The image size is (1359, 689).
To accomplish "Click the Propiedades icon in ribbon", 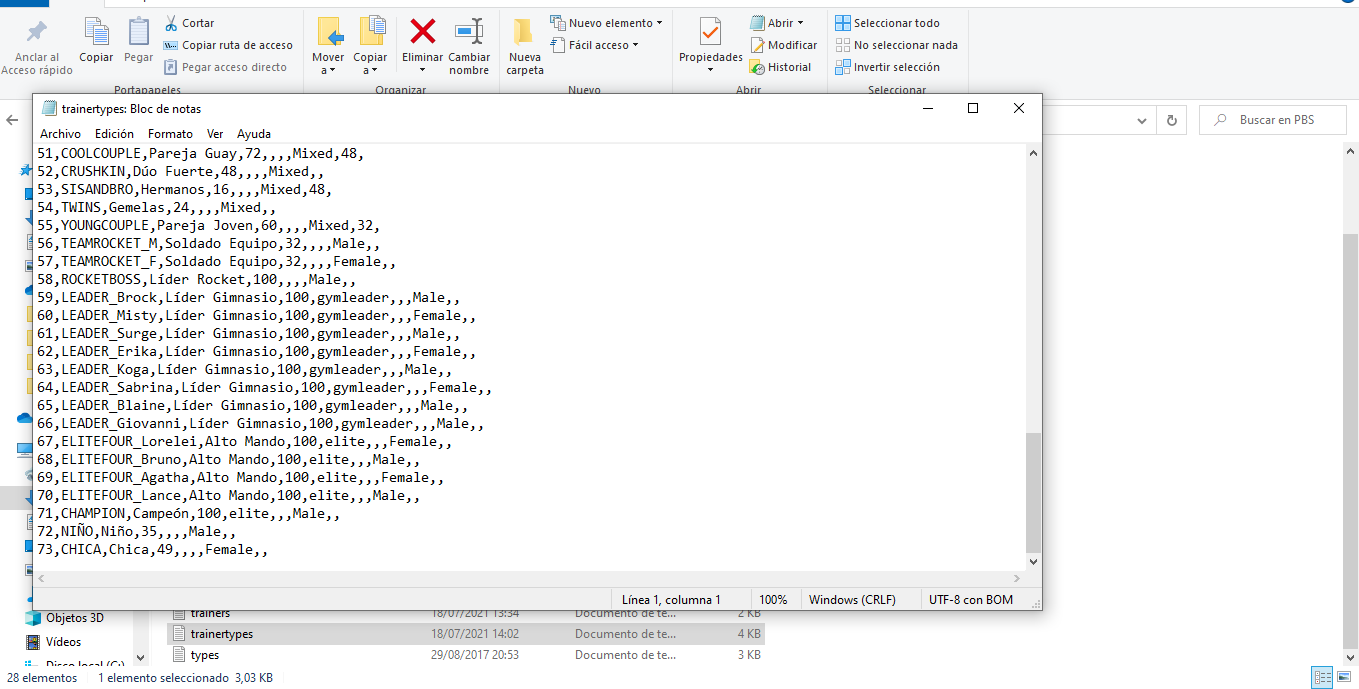I will coord(710,32).
